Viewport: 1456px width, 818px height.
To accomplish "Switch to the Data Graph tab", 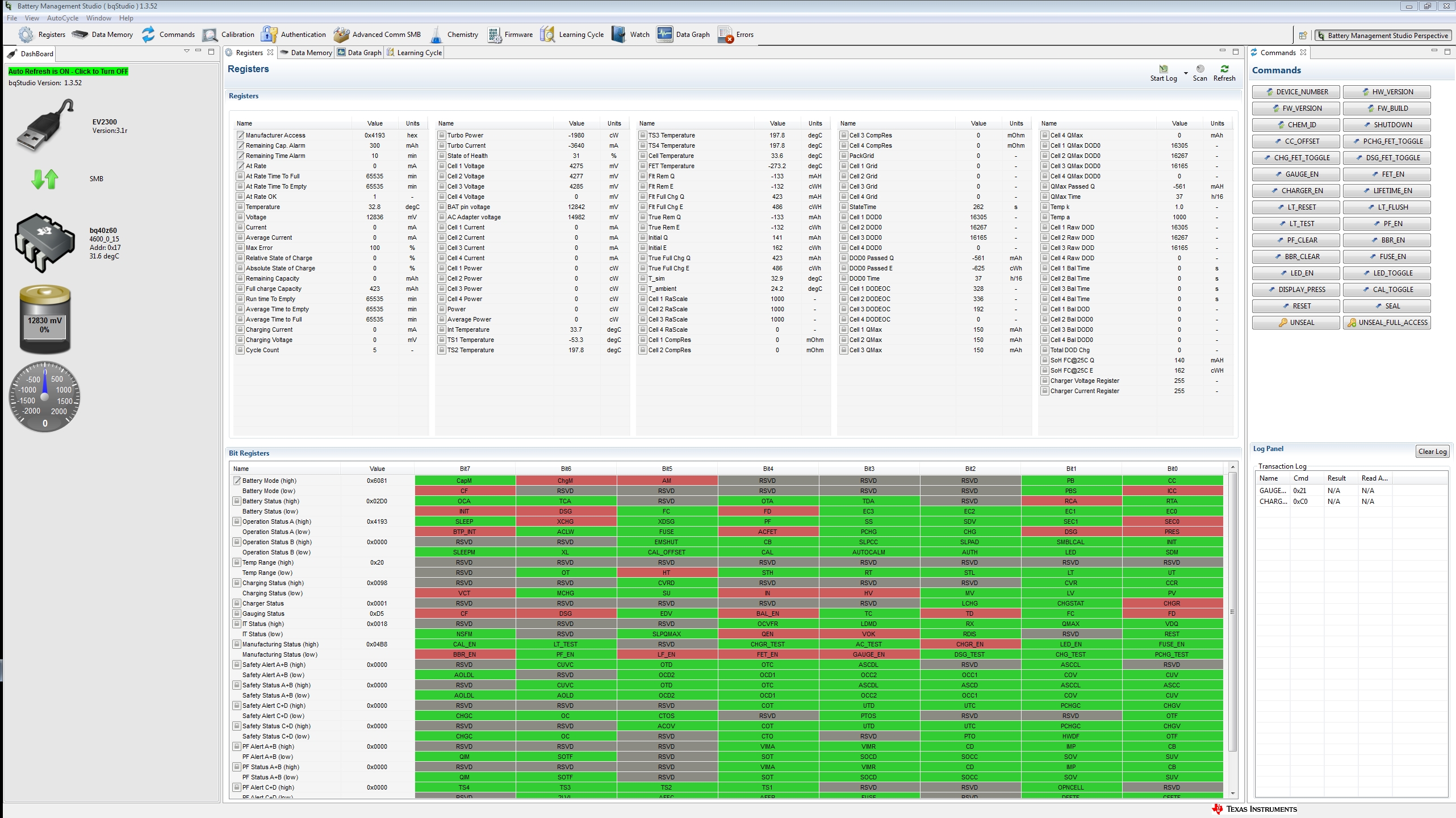I will (x=359, y=53).
